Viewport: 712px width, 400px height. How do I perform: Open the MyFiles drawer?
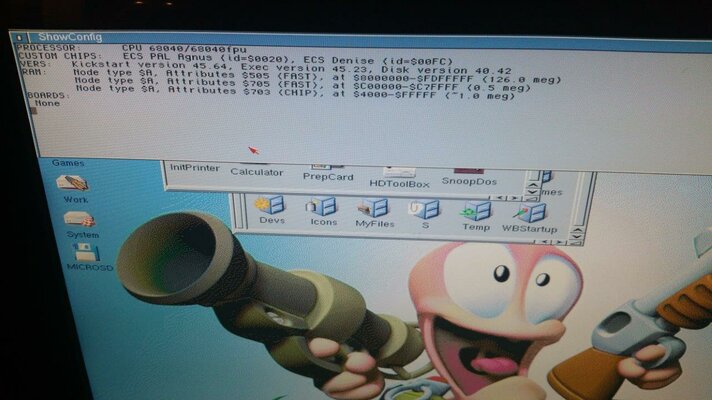[x=373, y=209]
